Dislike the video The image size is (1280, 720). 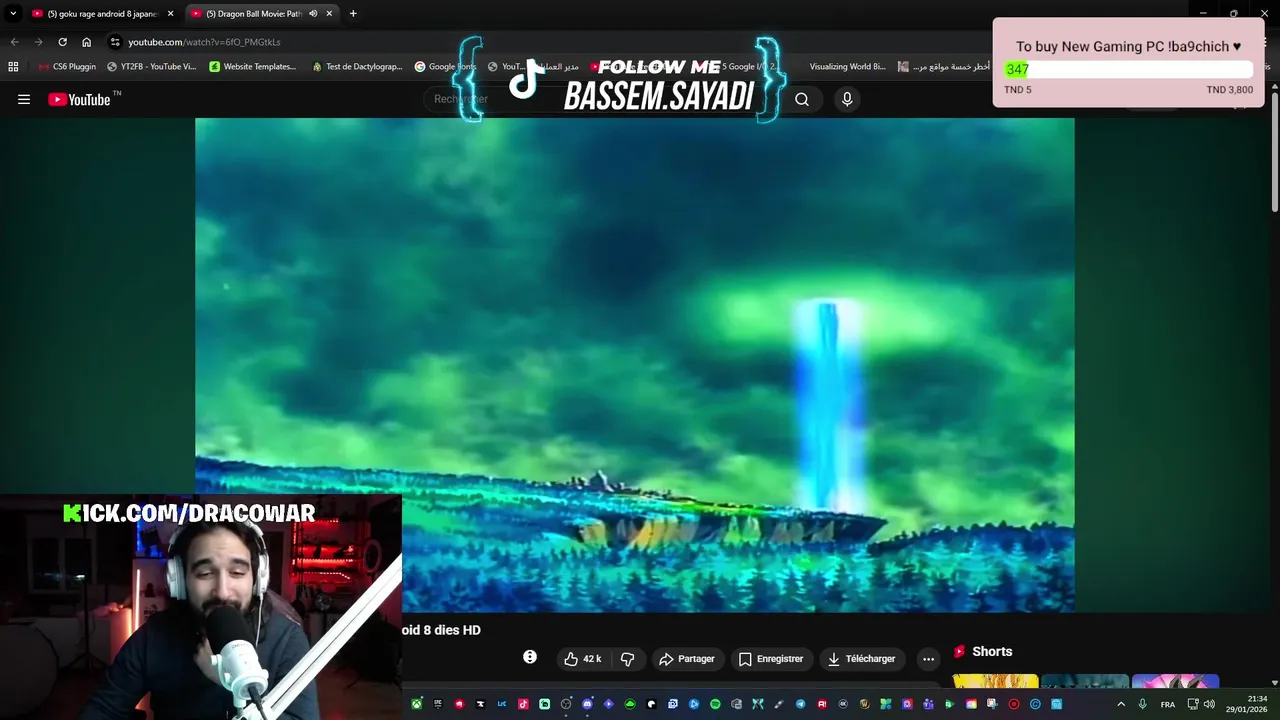click(628, 659)
